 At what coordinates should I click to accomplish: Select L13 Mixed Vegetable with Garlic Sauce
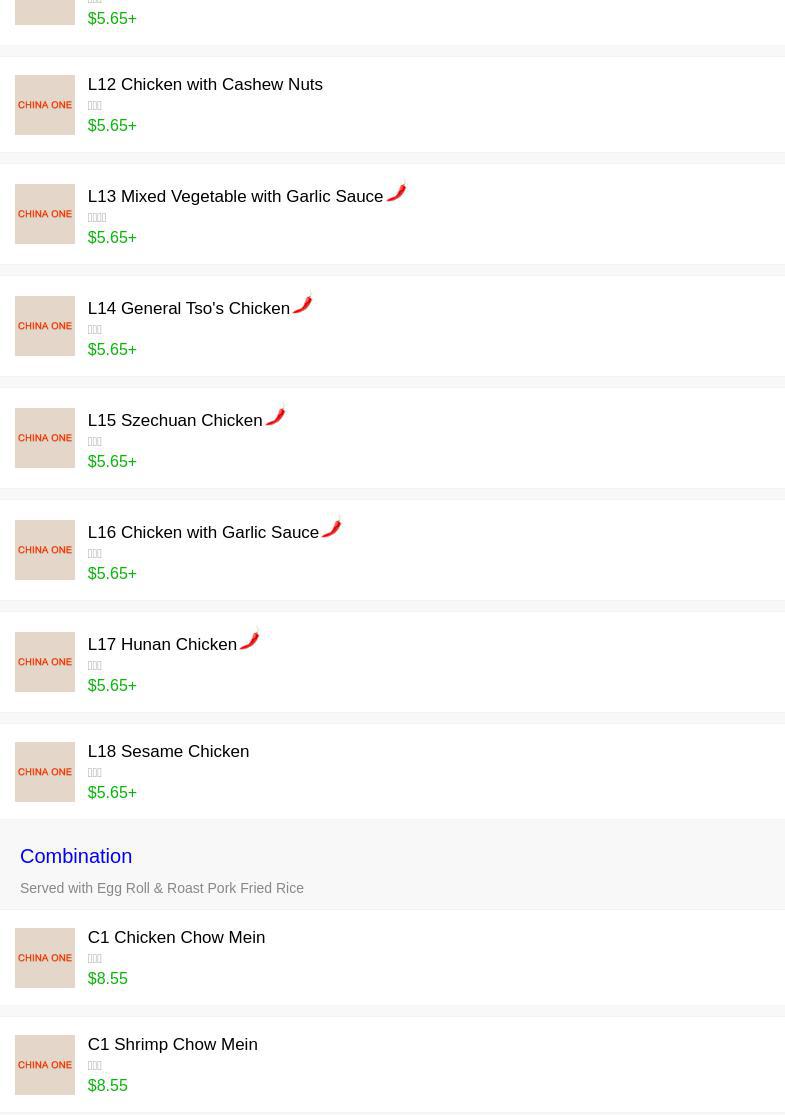[x=235, y=197]
